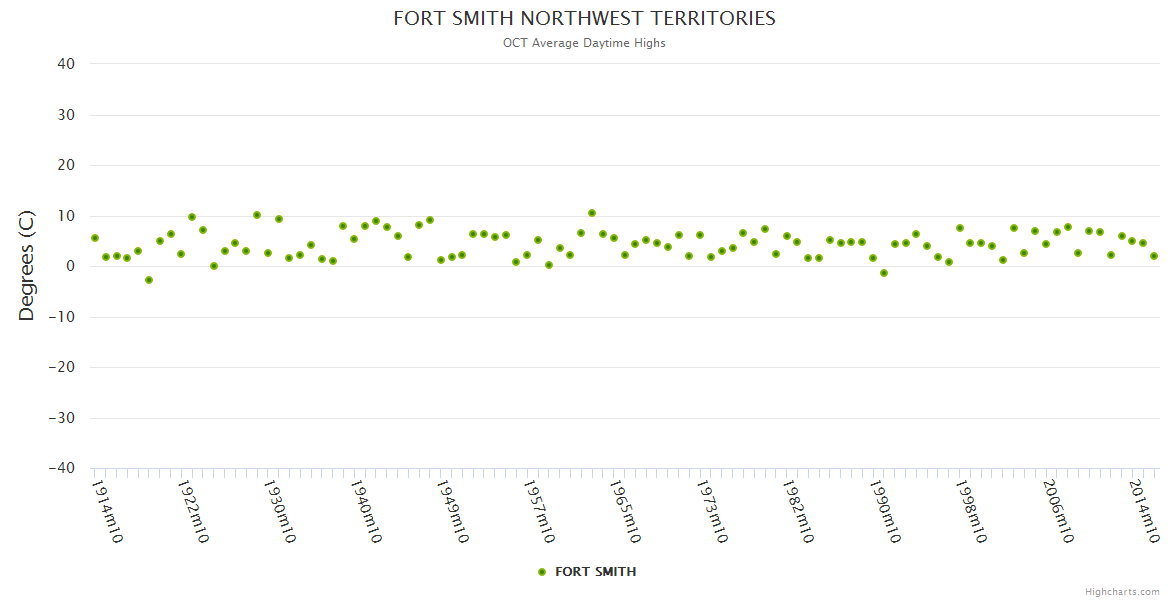Click the green legend marker dot
This screenshot has width=1170, height=600.
pyautogui.click(x=542, y=572)
